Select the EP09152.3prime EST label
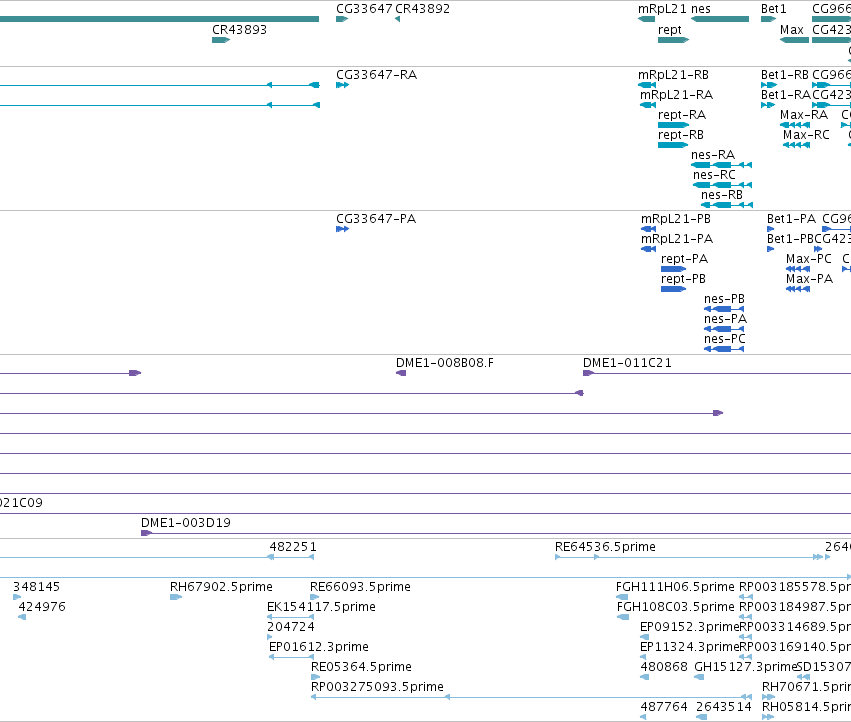 (x=690, y=627)
